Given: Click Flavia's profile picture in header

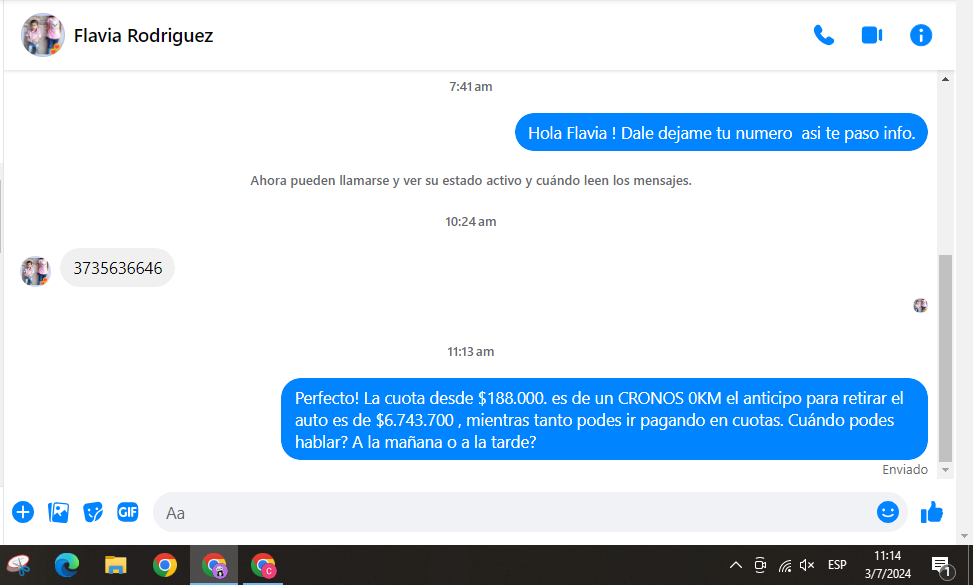Looking at the screenshot, I should 43,36.
